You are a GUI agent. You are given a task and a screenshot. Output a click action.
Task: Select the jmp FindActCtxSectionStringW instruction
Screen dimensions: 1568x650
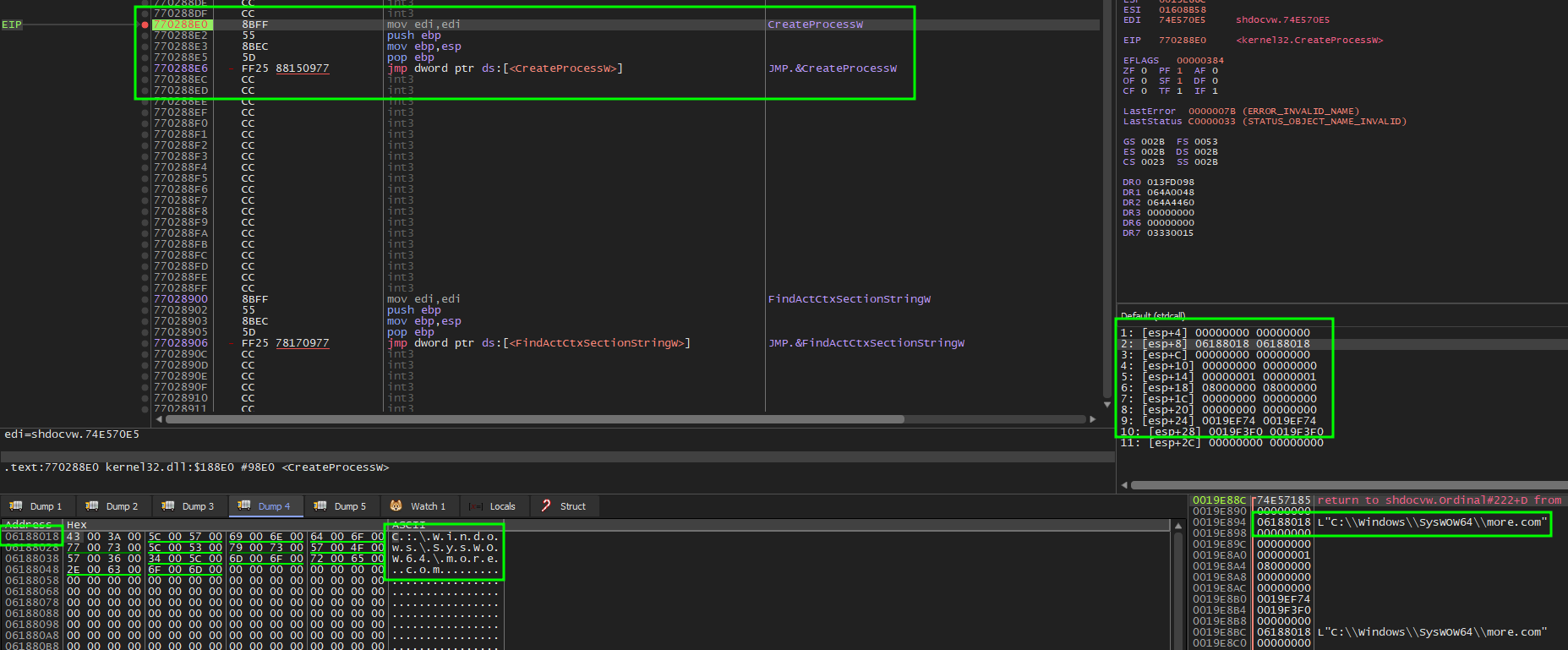point(538,343)
